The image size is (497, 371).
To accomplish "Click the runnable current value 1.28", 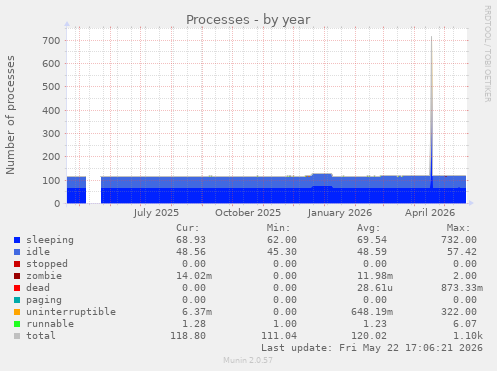I will [x=194, y=324].
